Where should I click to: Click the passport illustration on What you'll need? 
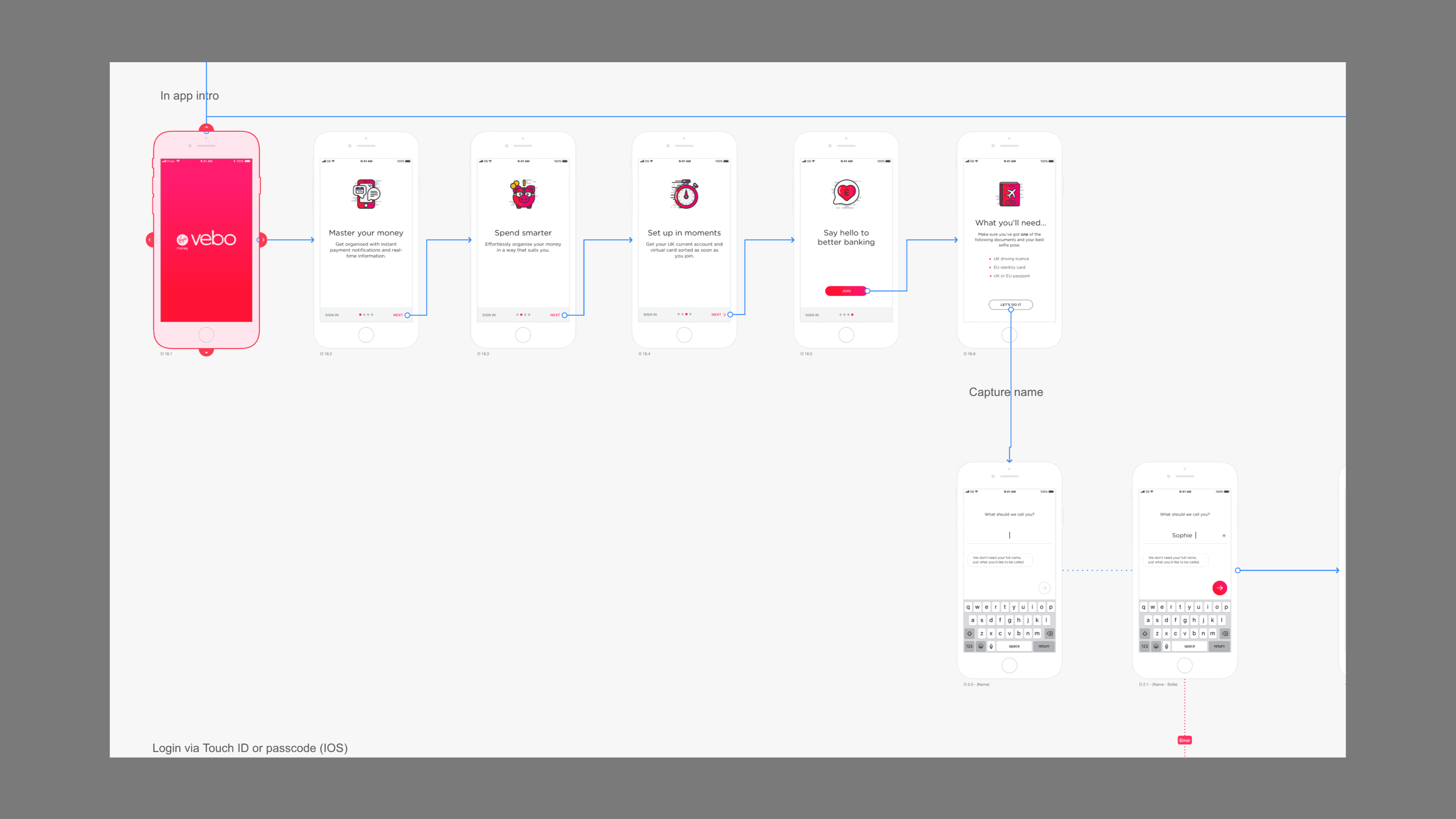click(x=1009, y=195)
